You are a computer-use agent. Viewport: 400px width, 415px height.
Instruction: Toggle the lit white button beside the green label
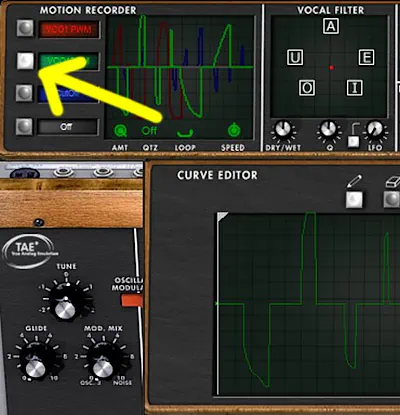[25, 60]
